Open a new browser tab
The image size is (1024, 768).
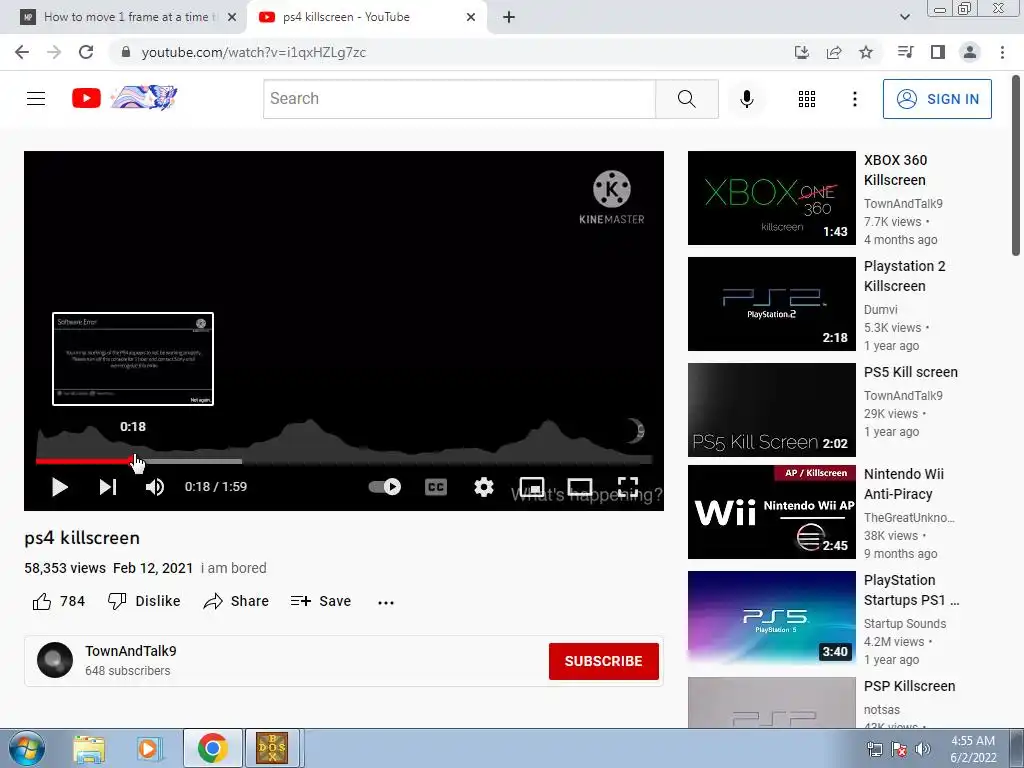509,17
